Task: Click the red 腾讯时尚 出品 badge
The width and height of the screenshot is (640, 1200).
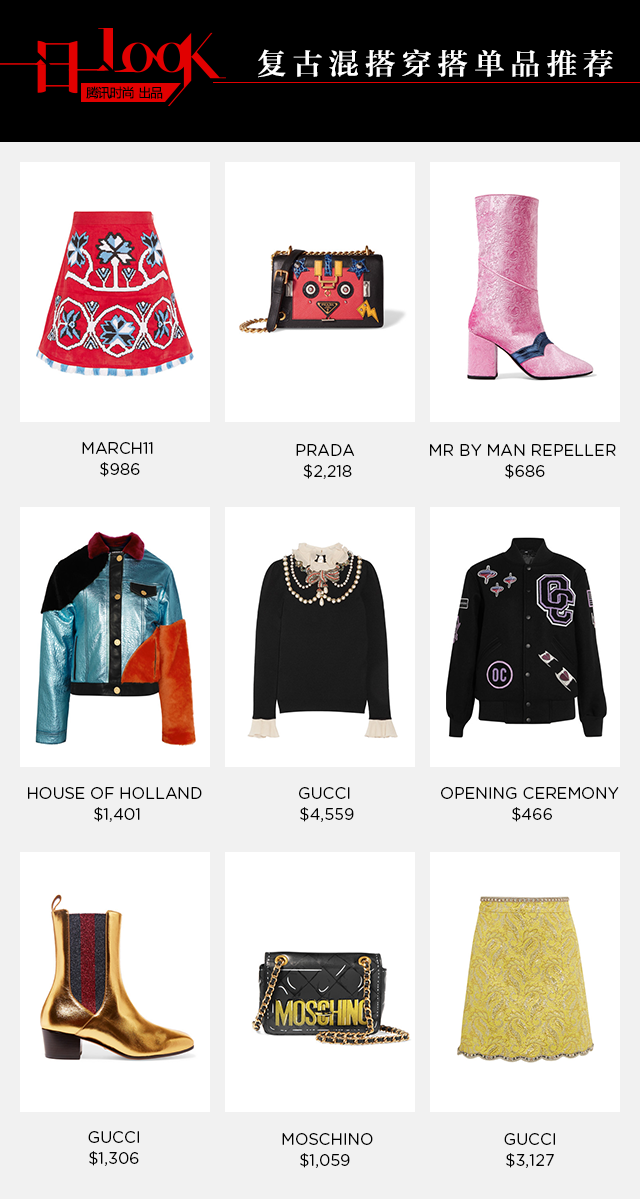Action: click(x=123, y=94)
